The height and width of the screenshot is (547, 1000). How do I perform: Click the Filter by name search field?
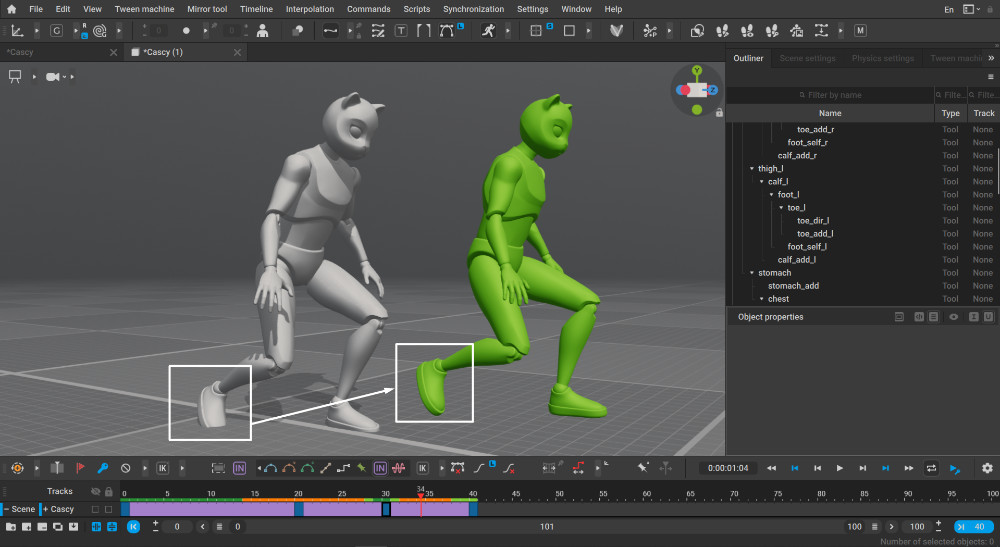(830, 95)
